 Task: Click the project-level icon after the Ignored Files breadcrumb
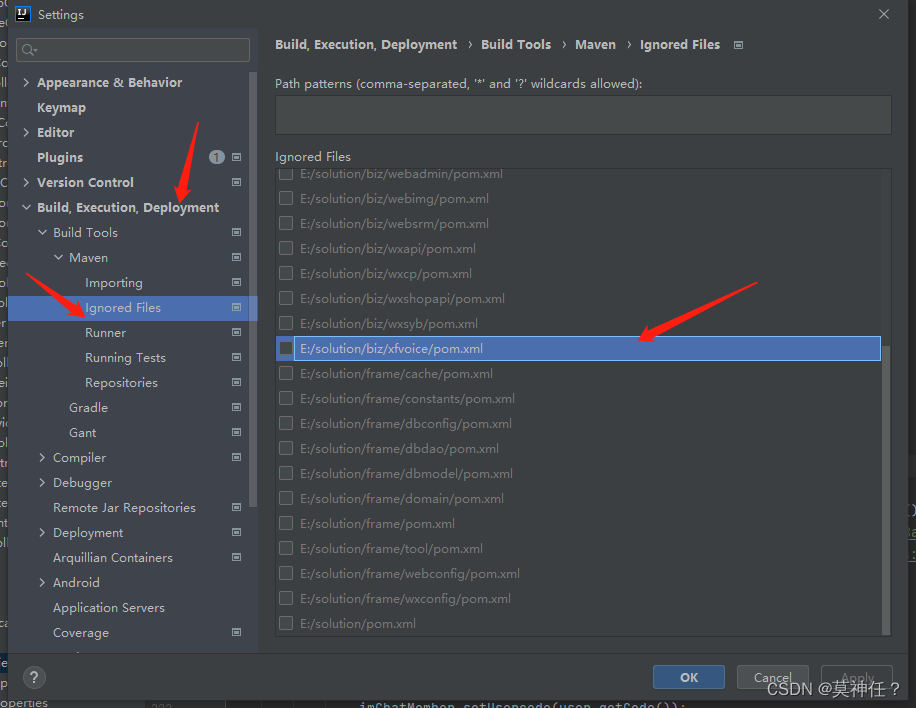coord(738,45)
